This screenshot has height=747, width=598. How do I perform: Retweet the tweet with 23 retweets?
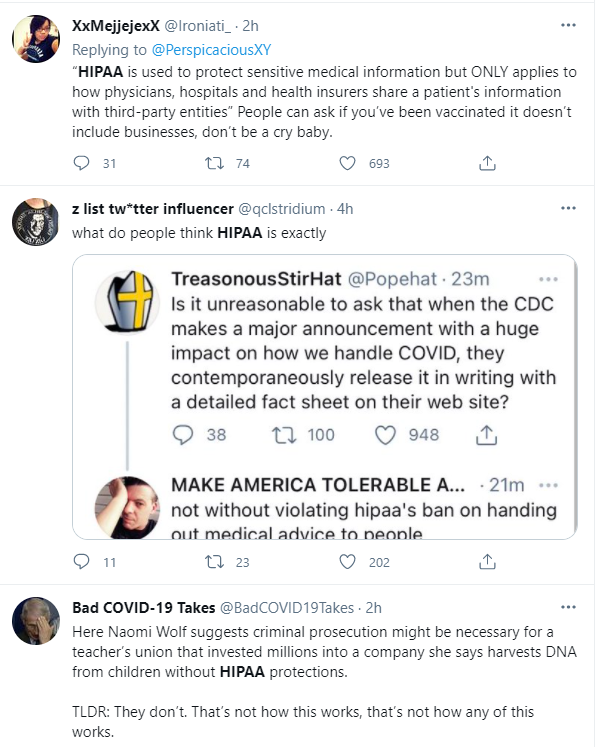click(x=214, y=562)
